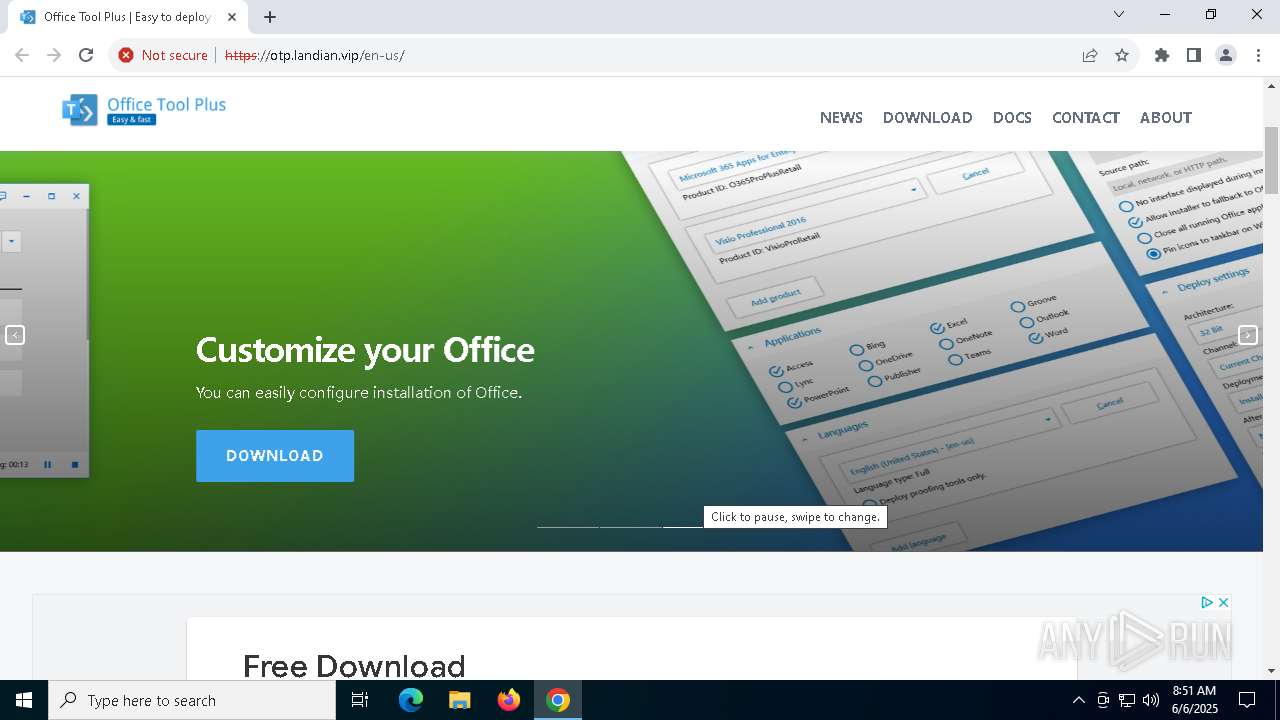Select the second carousel slide indicator
The width and height of the screenshot is (1280, 720).
[630, 526]
